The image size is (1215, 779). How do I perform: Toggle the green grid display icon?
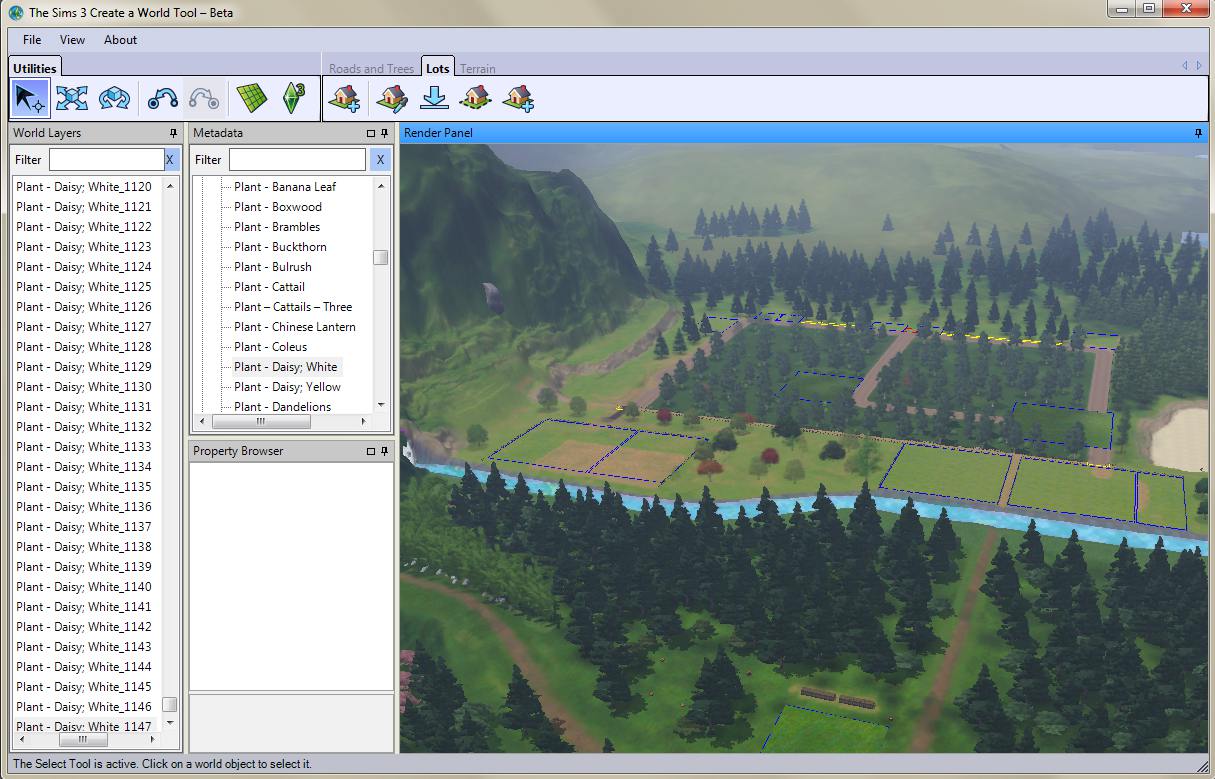[252, 98]
